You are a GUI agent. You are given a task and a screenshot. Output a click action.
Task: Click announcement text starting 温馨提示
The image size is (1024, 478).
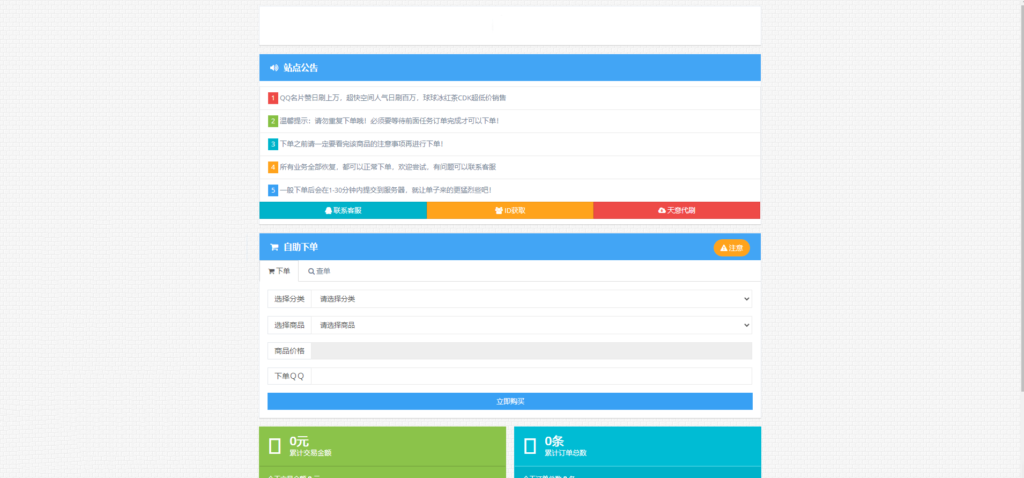point(389,121)
